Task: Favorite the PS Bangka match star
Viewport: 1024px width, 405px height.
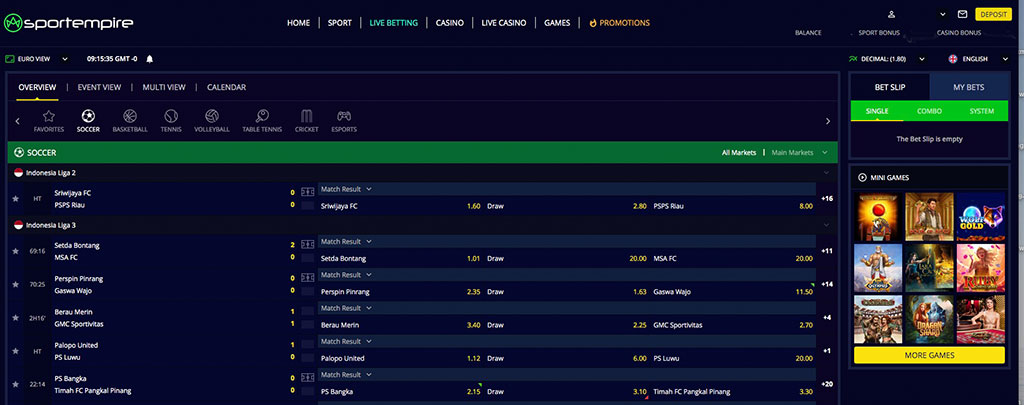Action: coord(16,385)
